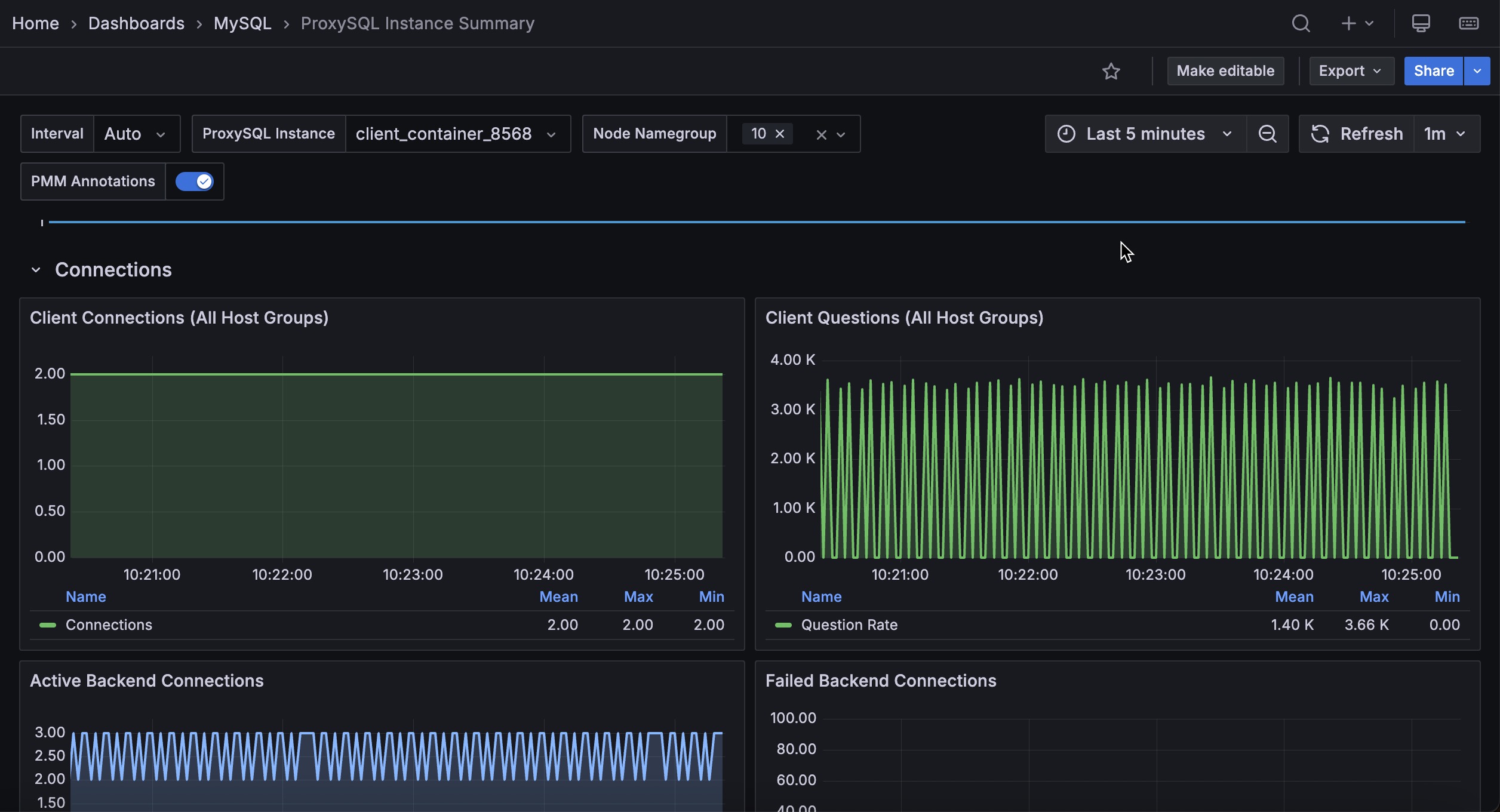Click the zoom out time range icon
The height and width of the screenshot is (812, 1500).
tap(1267, 134)
